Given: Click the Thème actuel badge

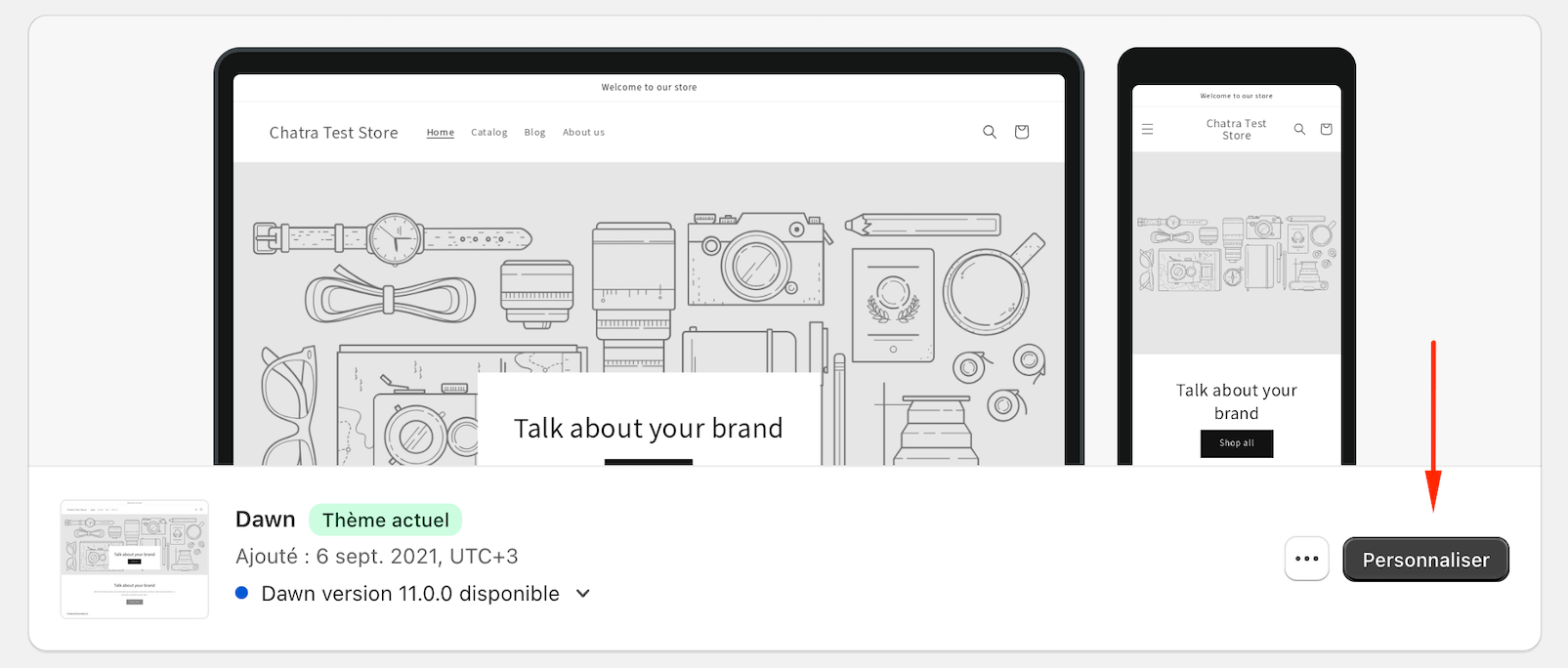Looking at the screenshot, I should (x=386, y=521).
